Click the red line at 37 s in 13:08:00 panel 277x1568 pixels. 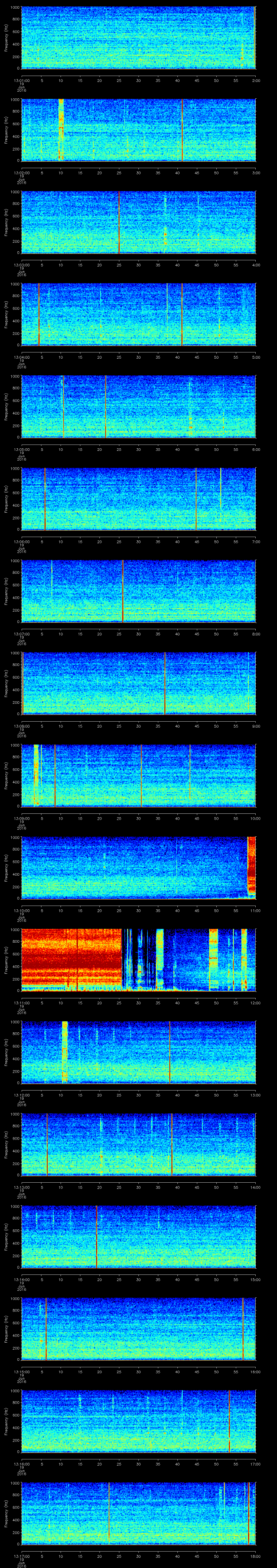(165, 683)
